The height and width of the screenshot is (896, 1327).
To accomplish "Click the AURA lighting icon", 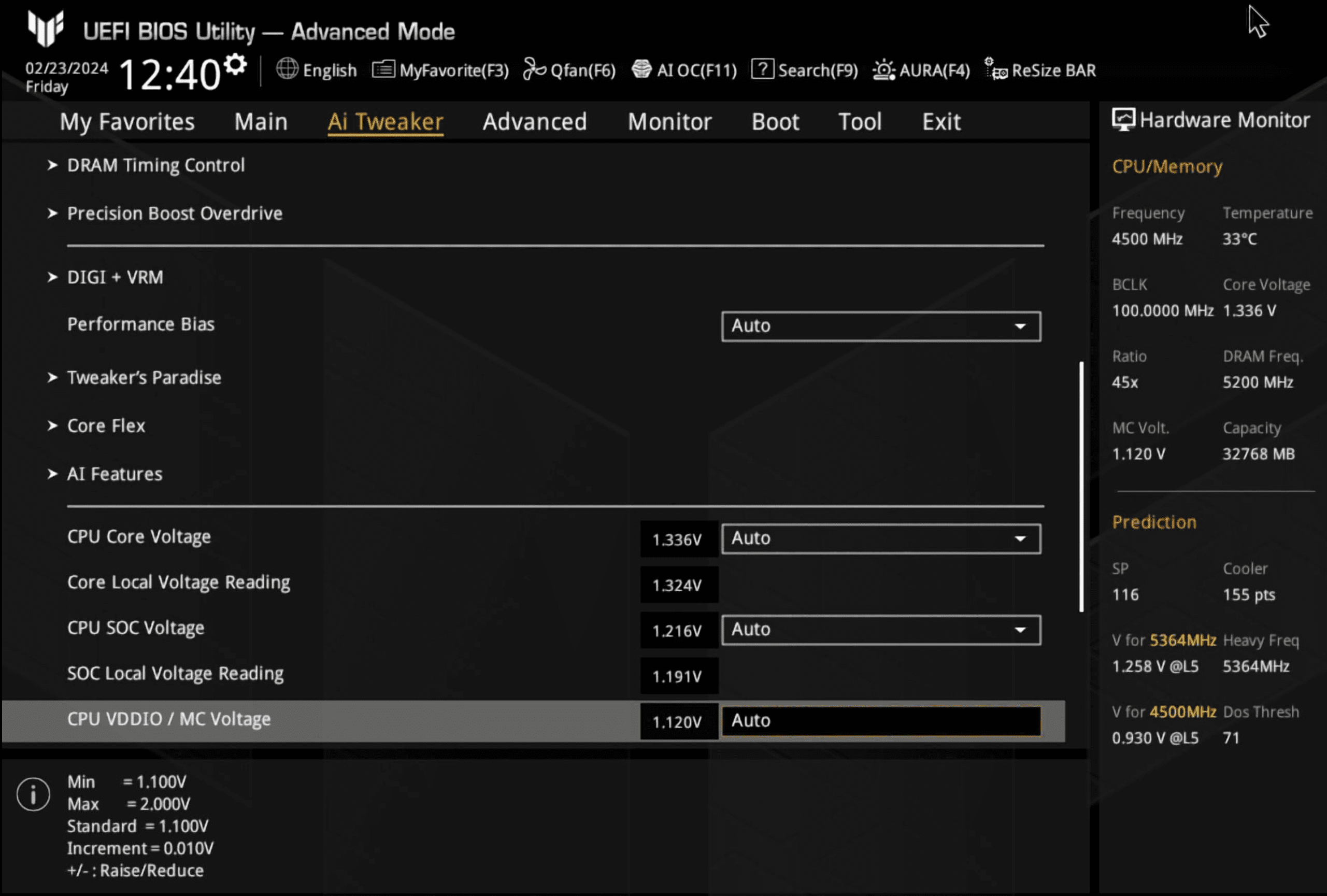I will tap(883, 69).
